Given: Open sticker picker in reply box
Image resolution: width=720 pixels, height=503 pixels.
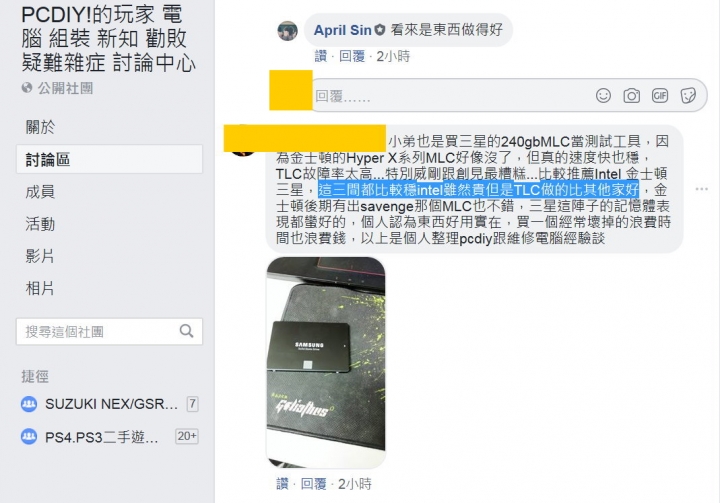Looking at the screenshot, I should point(688,96).
